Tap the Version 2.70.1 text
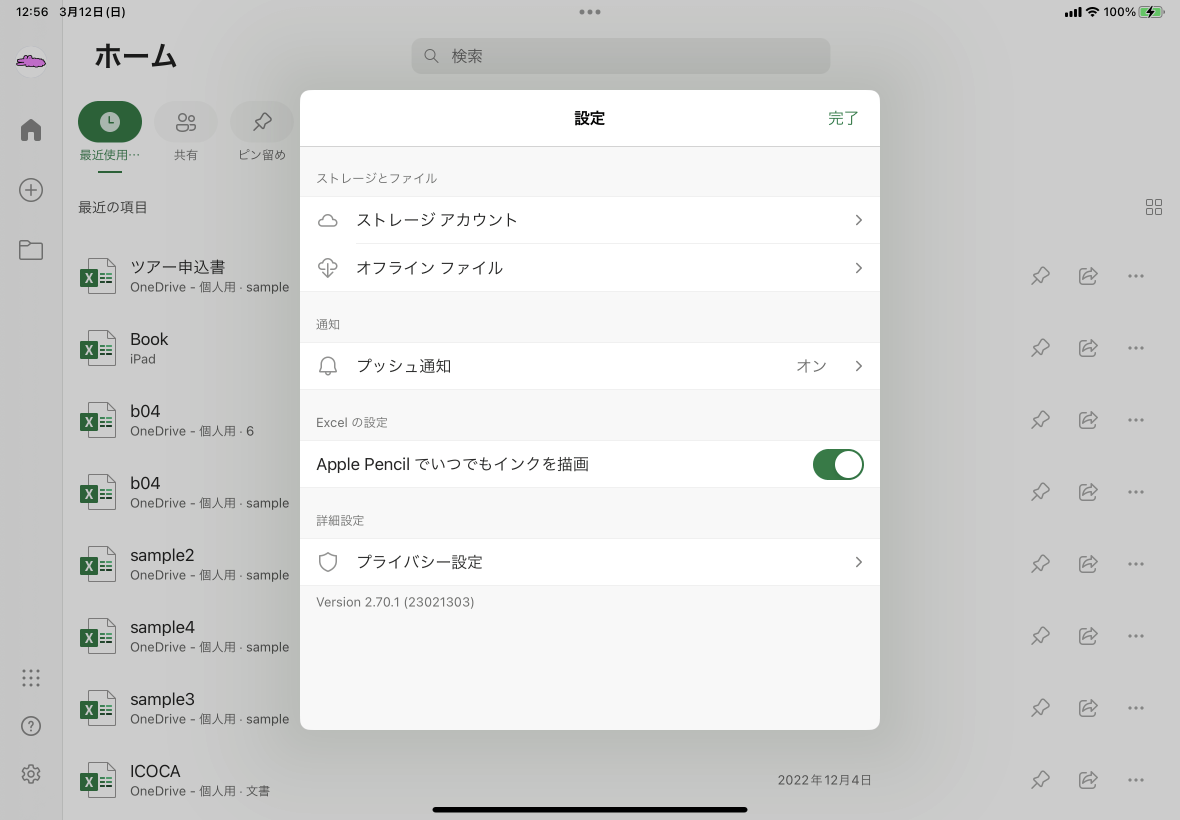This screenshot has width=1180, height=820. 395,602
